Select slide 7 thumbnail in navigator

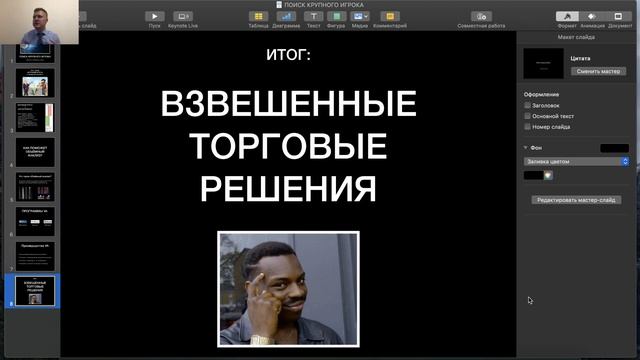(x=35, y=256)
